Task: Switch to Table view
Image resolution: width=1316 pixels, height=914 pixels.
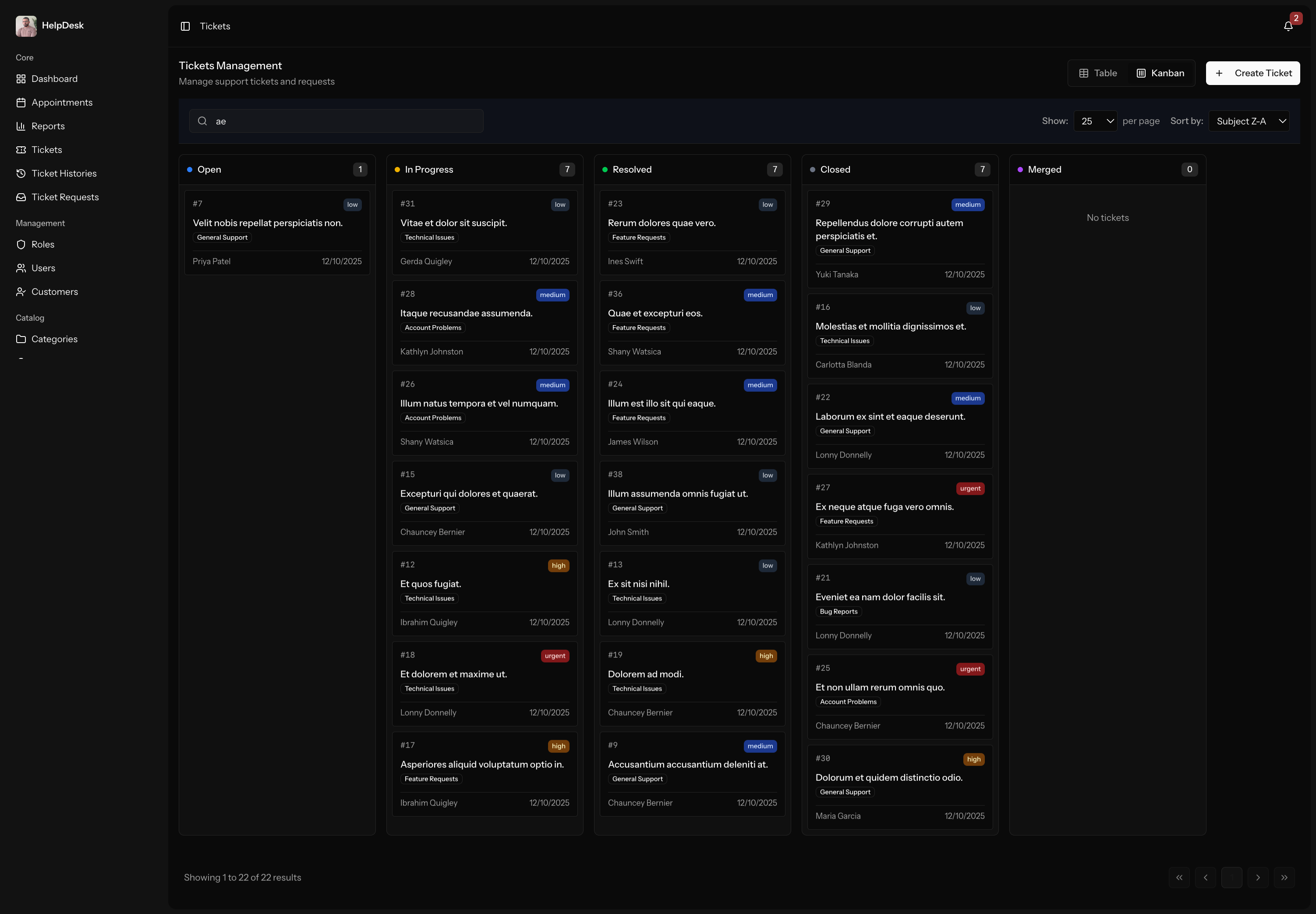Action: tap(1098, 73)
